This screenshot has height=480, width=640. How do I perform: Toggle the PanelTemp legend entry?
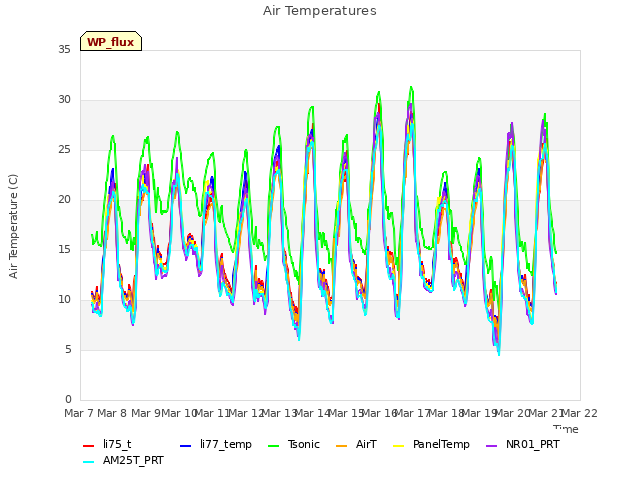(x=431, y=444)
